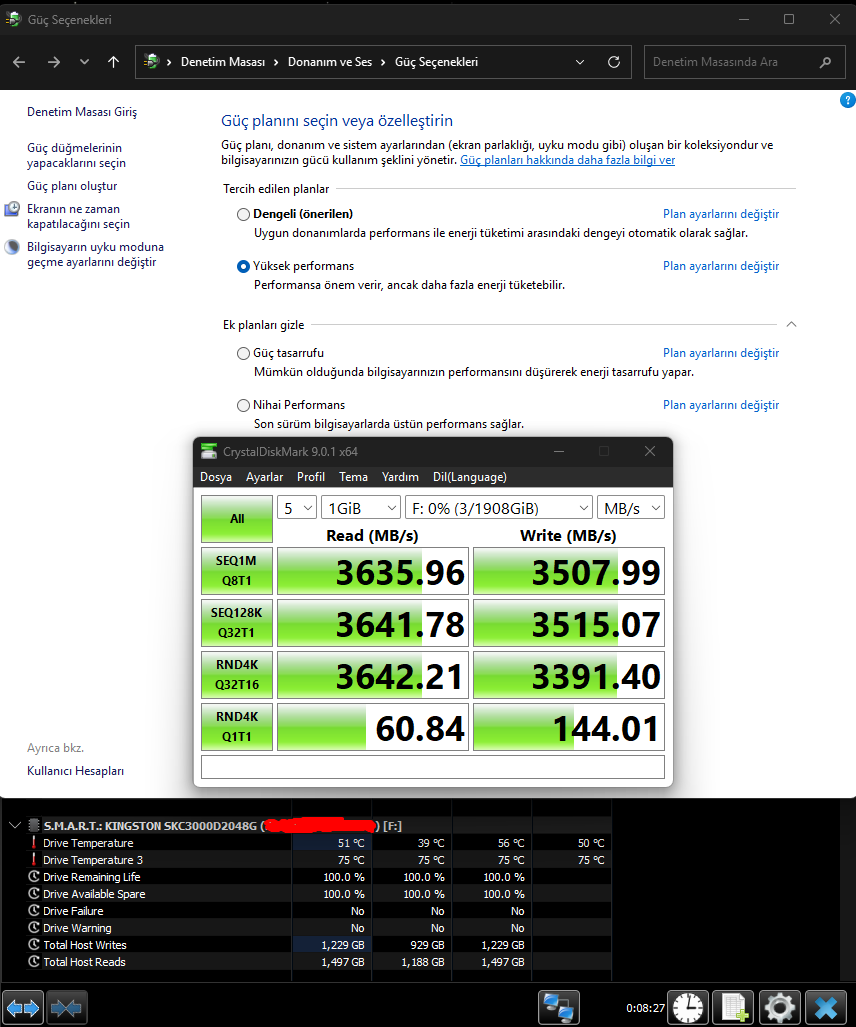
Task: Select Yüksek performans power plan
Action: tap(243, 266)
